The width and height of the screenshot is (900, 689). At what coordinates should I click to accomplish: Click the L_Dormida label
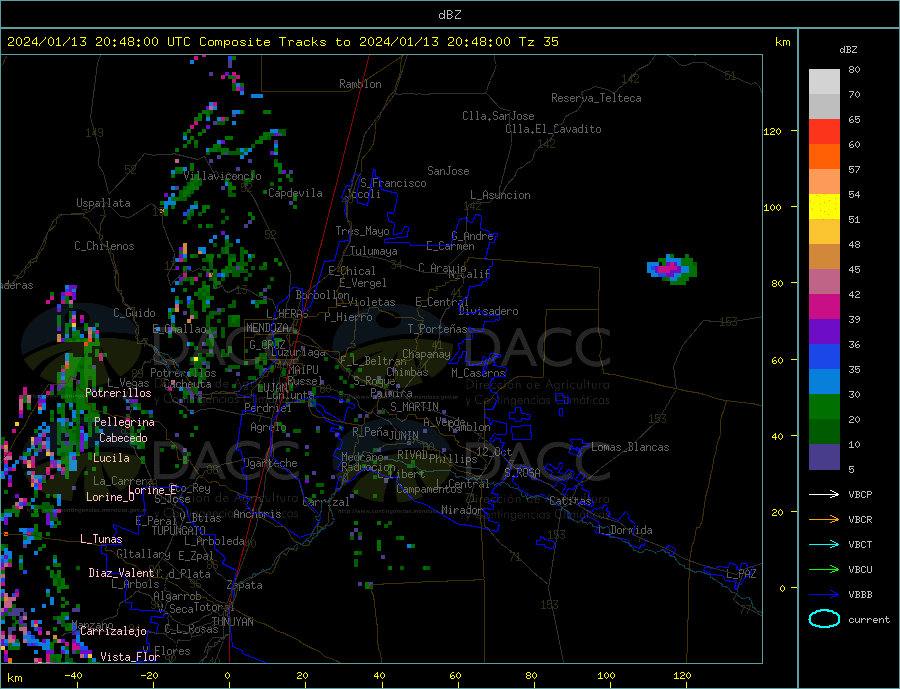click(x=626, y=530)
